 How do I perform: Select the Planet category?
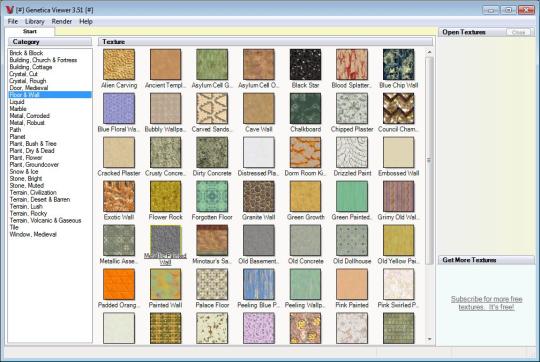[x=17, y=137]
